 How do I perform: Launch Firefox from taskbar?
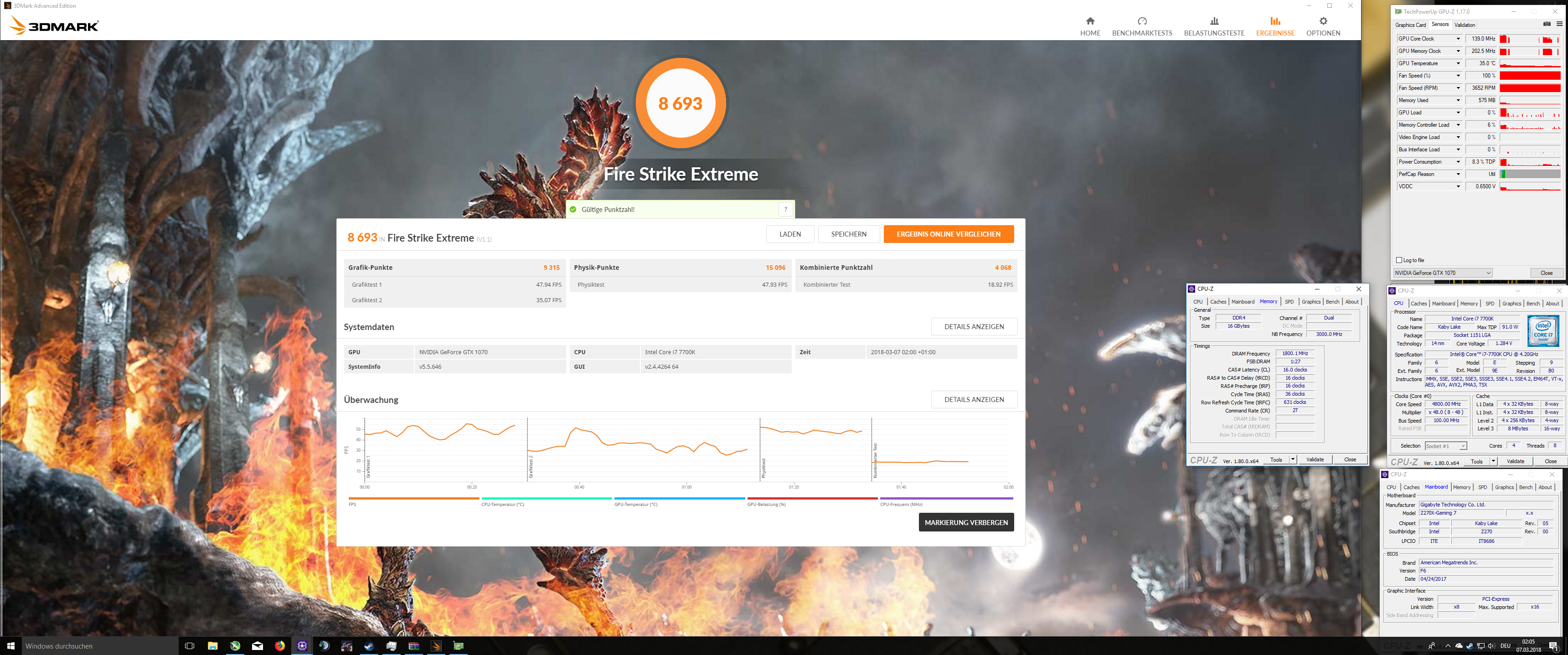pyautogui.click(x=280, y=646)
